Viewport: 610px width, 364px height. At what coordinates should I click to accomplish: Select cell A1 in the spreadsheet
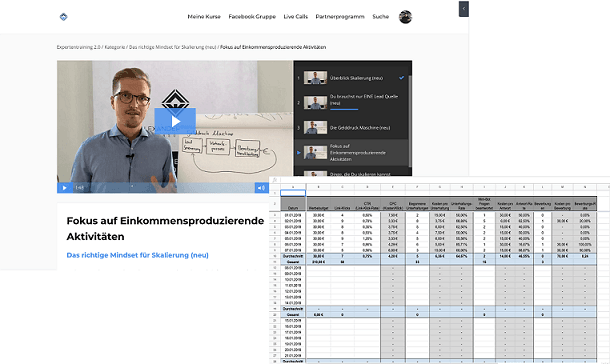click(x=293, y=193)
